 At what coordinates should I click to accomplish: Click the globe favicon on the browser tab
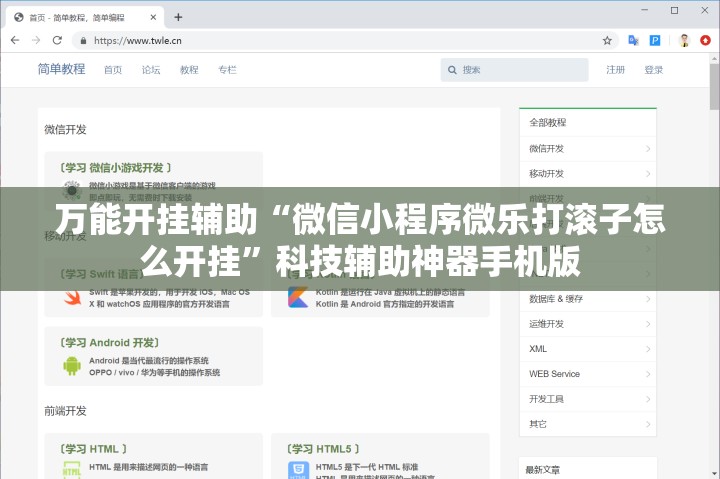19,17
